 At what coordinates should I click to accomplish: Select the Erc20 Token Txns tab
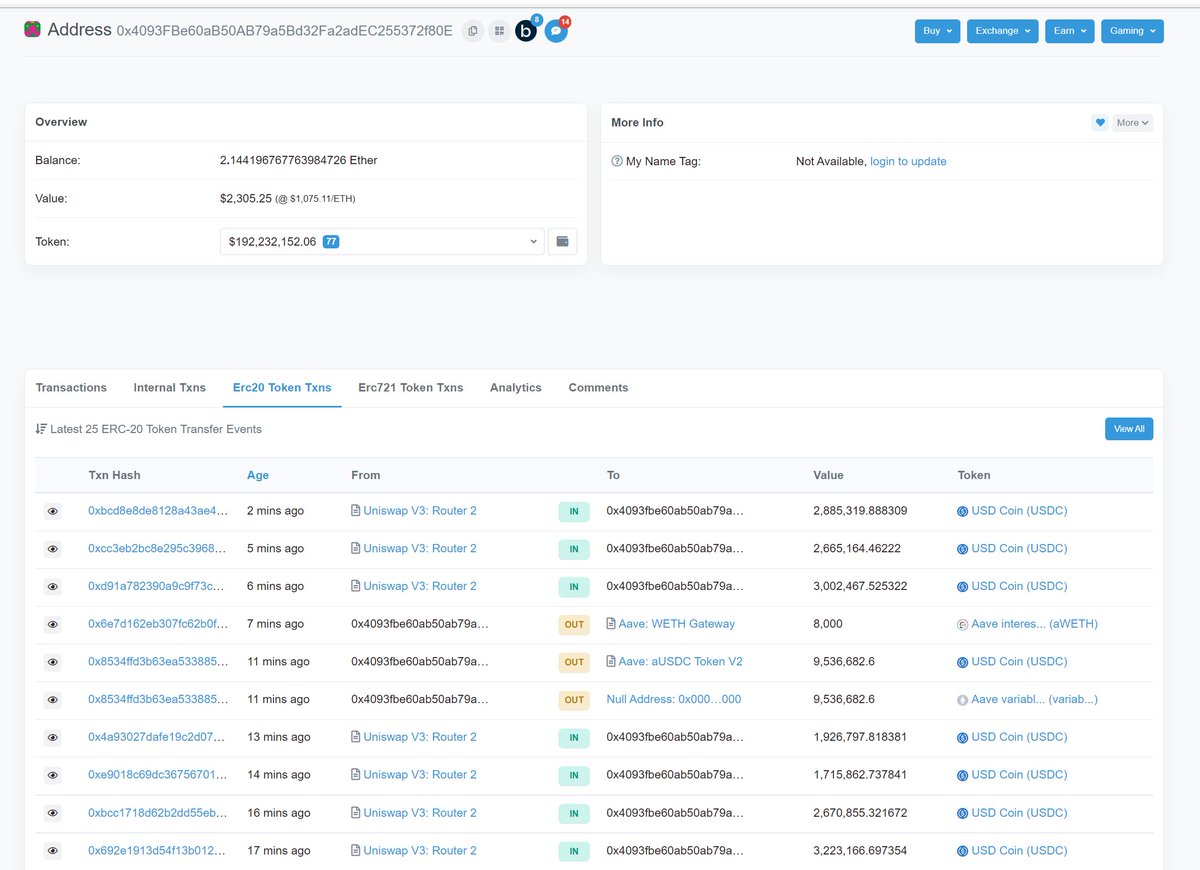tap(282, 388)
